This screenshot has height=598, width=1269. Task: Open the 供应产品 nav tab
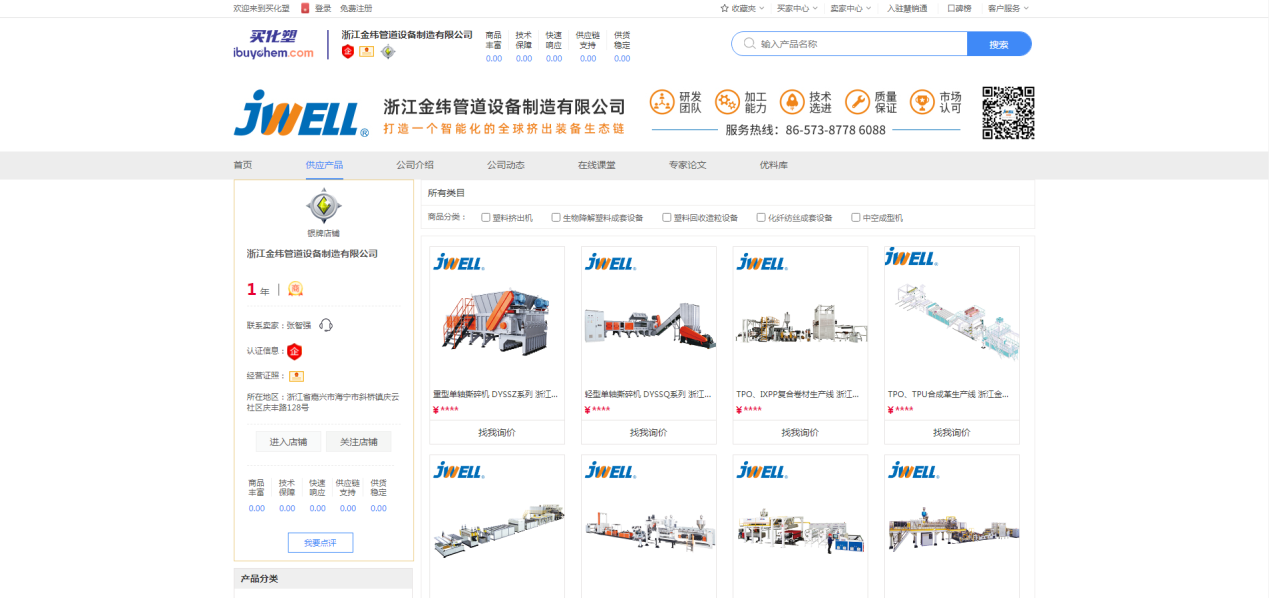pos(325,165)
